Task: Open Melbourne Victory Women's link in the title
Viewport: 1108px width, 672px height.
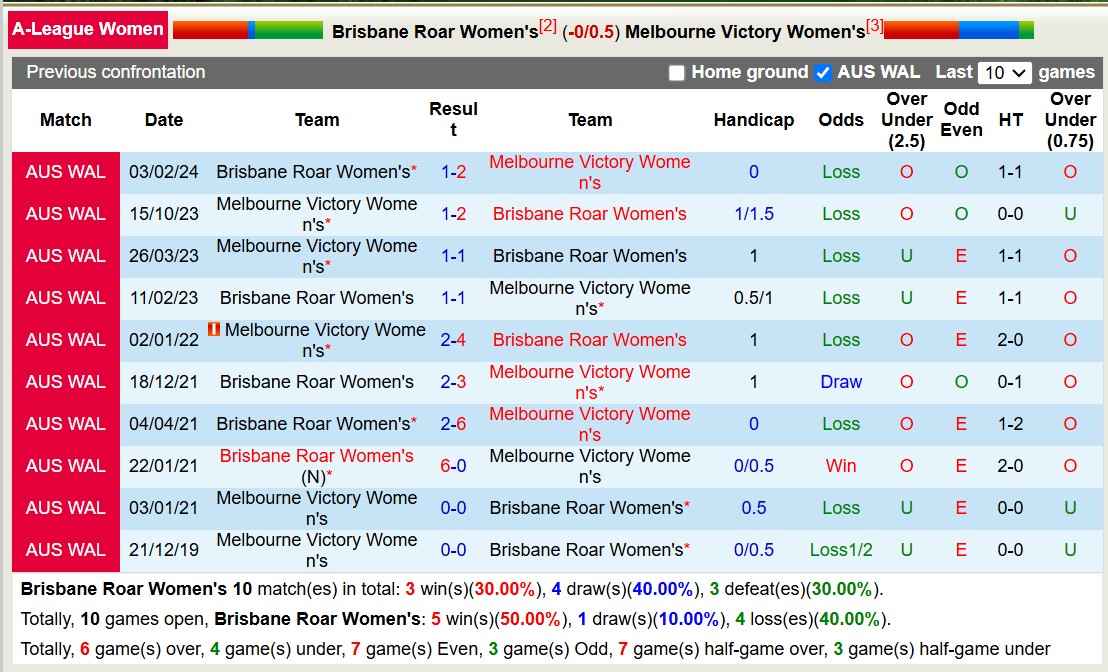Action: (743, 31)
